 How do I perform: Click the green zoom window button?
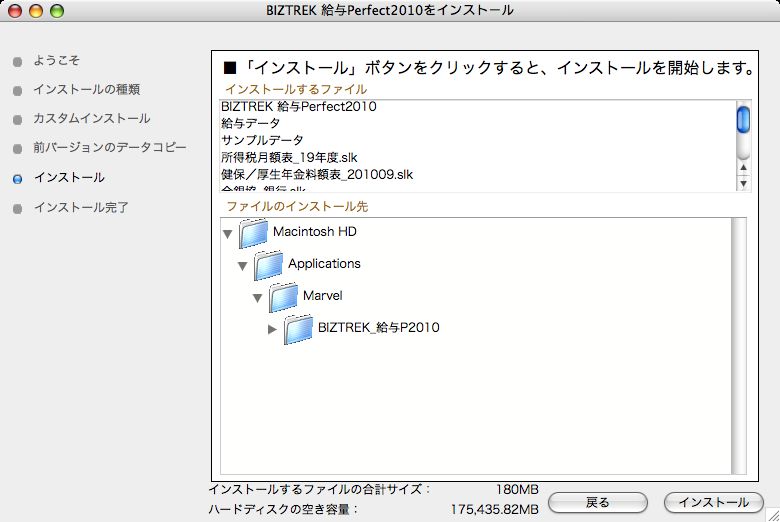click(57, 11)
